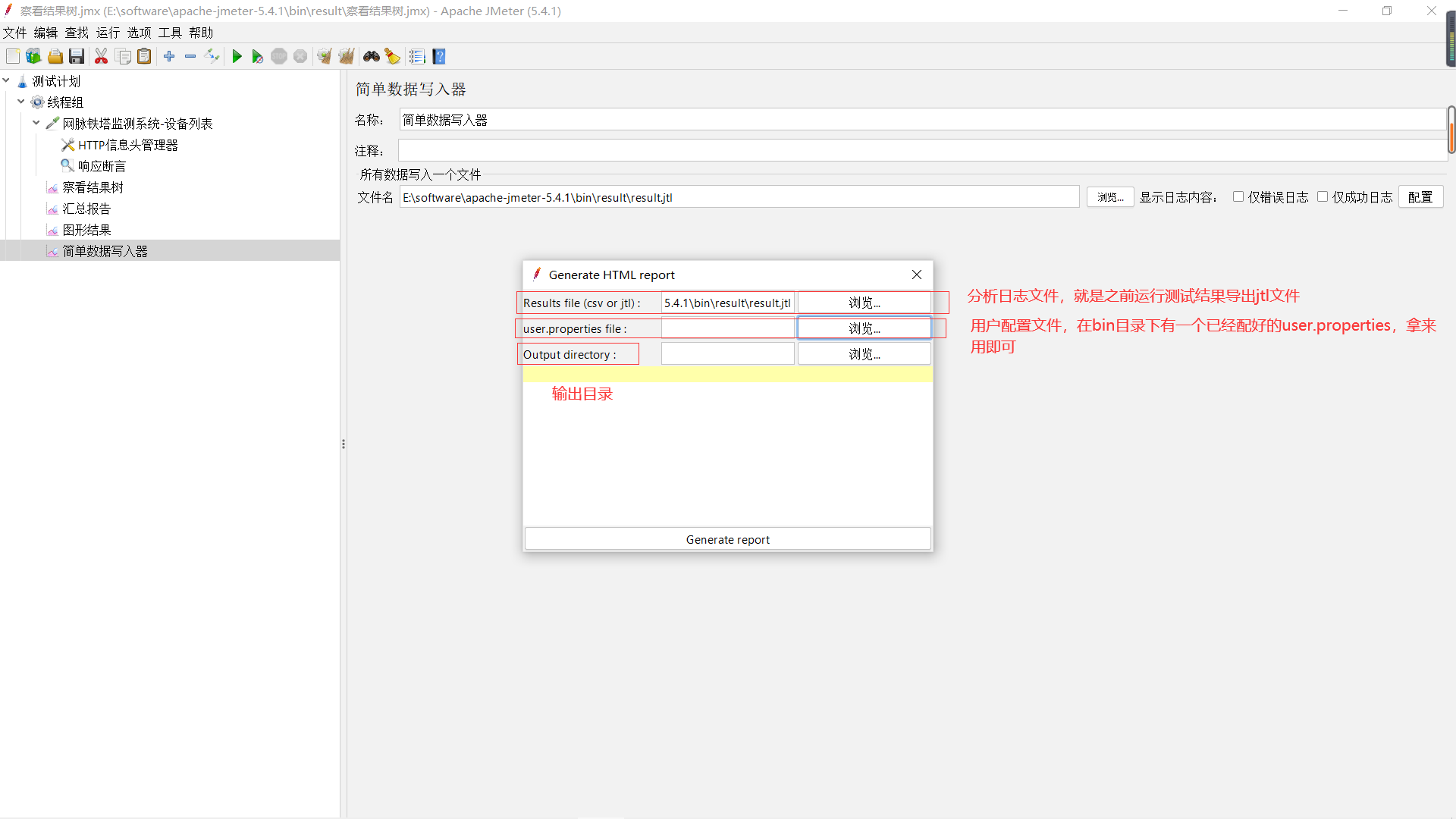The width and height of the screenshot is (1456, 819).
Task: Select 测试计划 in the tree
Action: click(x=56, y=81)
